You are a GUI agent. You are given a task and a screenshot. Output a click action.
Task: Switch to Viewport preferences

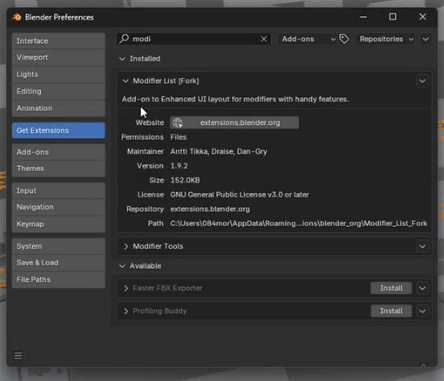pos(59,57)
